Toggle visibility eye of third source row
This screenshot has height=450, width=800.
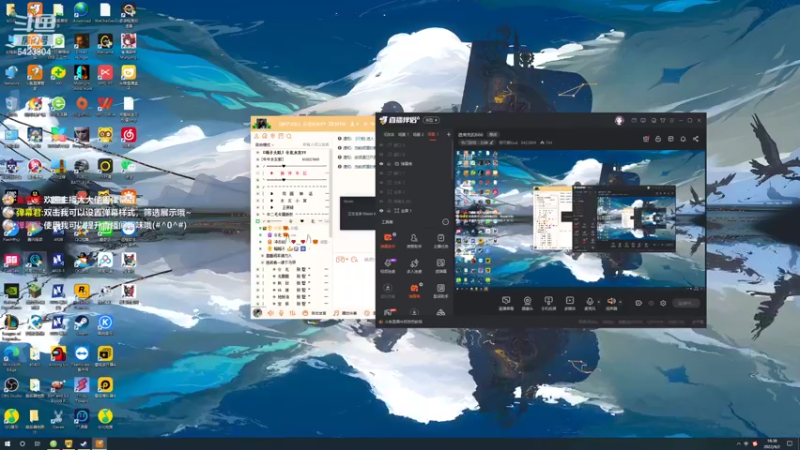381,164
